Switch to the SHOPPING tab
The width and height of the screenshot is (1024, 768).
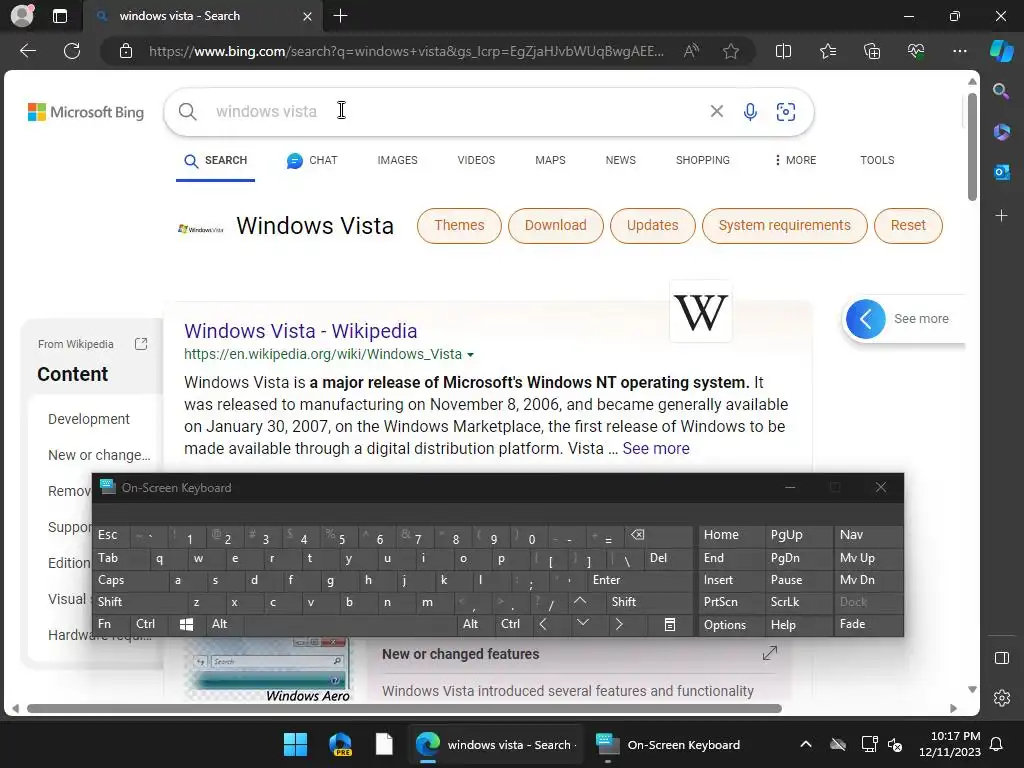703,160
